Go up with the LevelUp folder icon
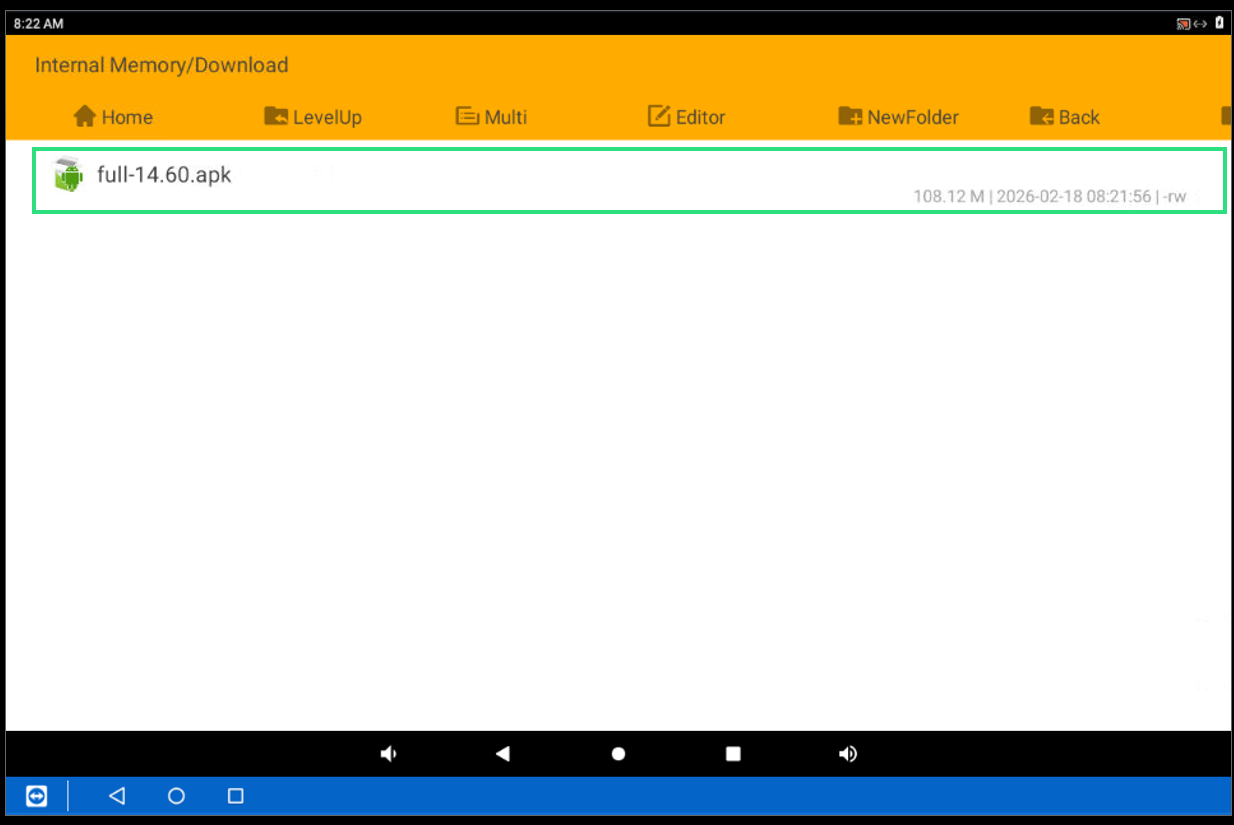1234x825 pixels. (276, 116)
